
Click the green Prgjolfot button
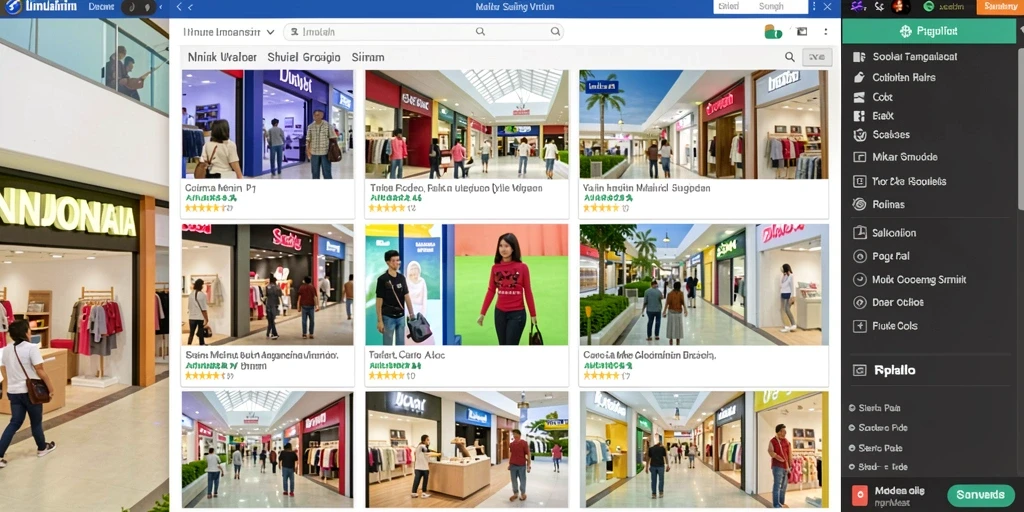coord(928,31)
